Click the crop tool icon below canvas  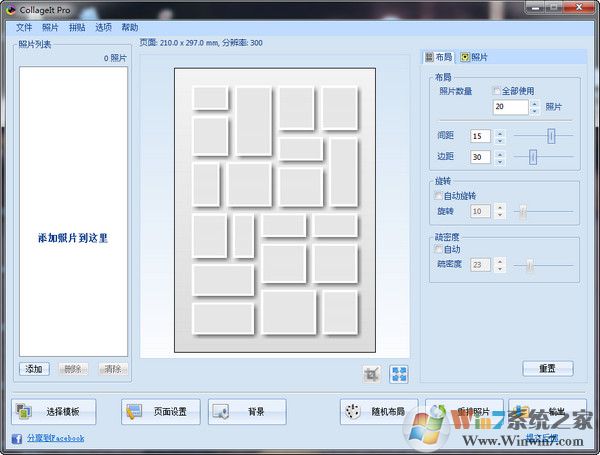tap(371, 374)
